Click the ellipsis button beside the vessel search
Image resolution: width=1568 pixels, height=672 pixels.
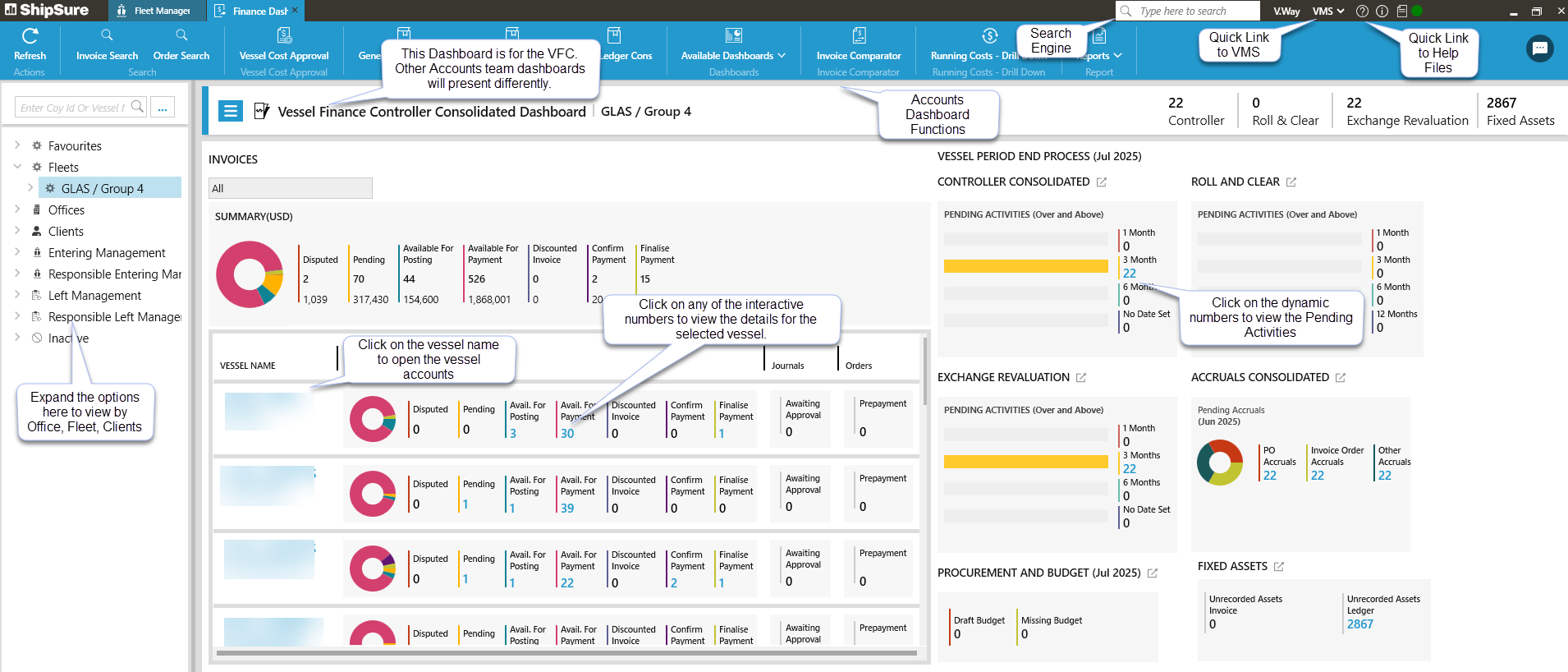[163, 108]
